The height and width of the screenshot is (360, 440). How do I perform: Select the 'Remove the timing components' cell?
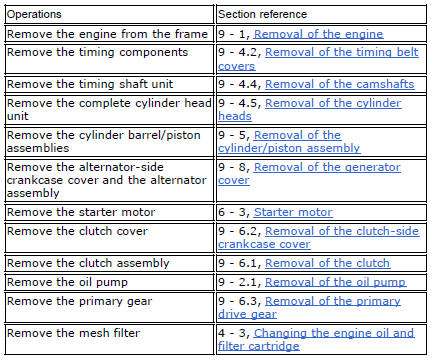(109, 59)
